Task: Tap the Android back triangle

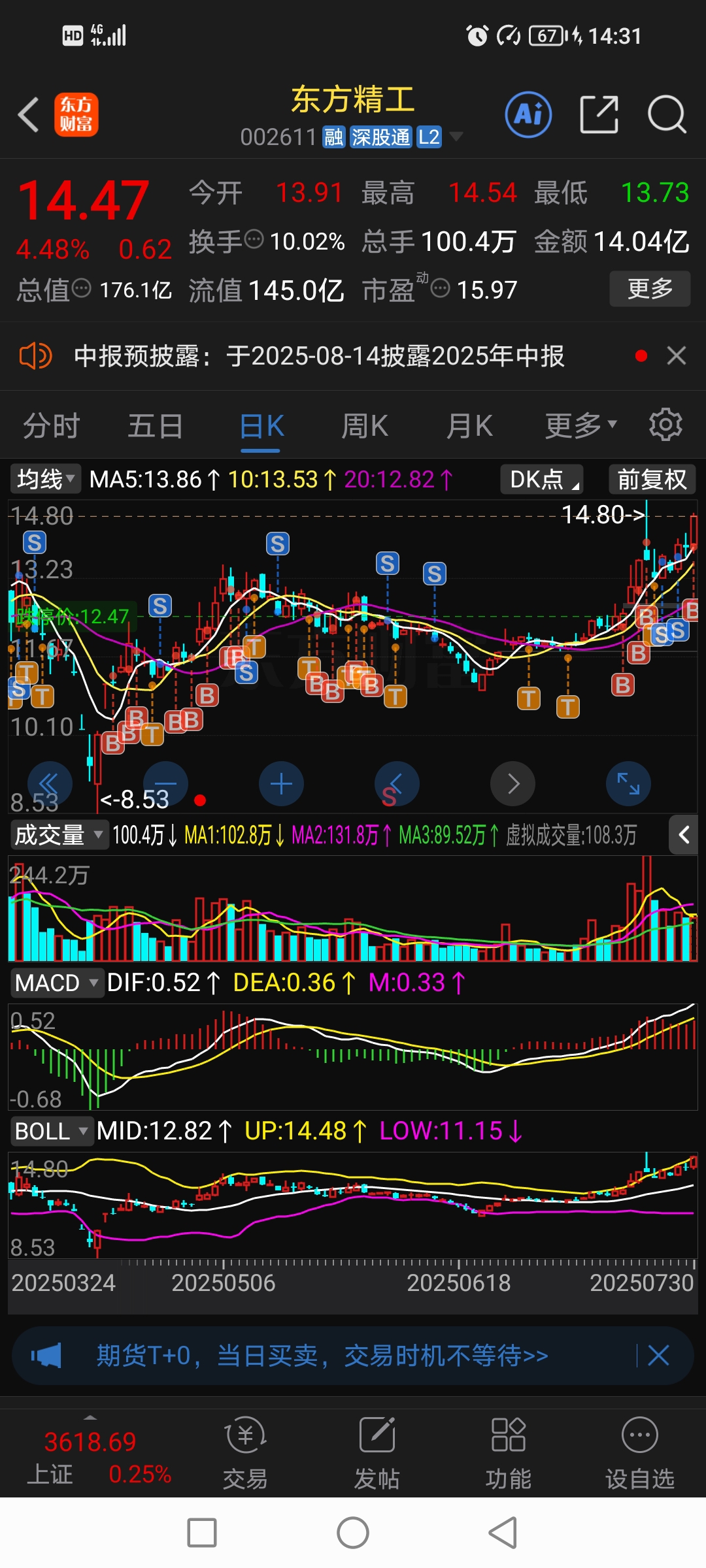Action: click(x=503, y=1533)
